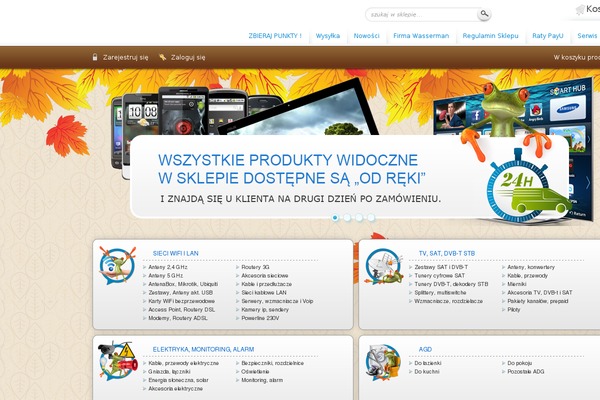
Task: Open the Raty PayU menu item
Action: click(x=548, y=36)
